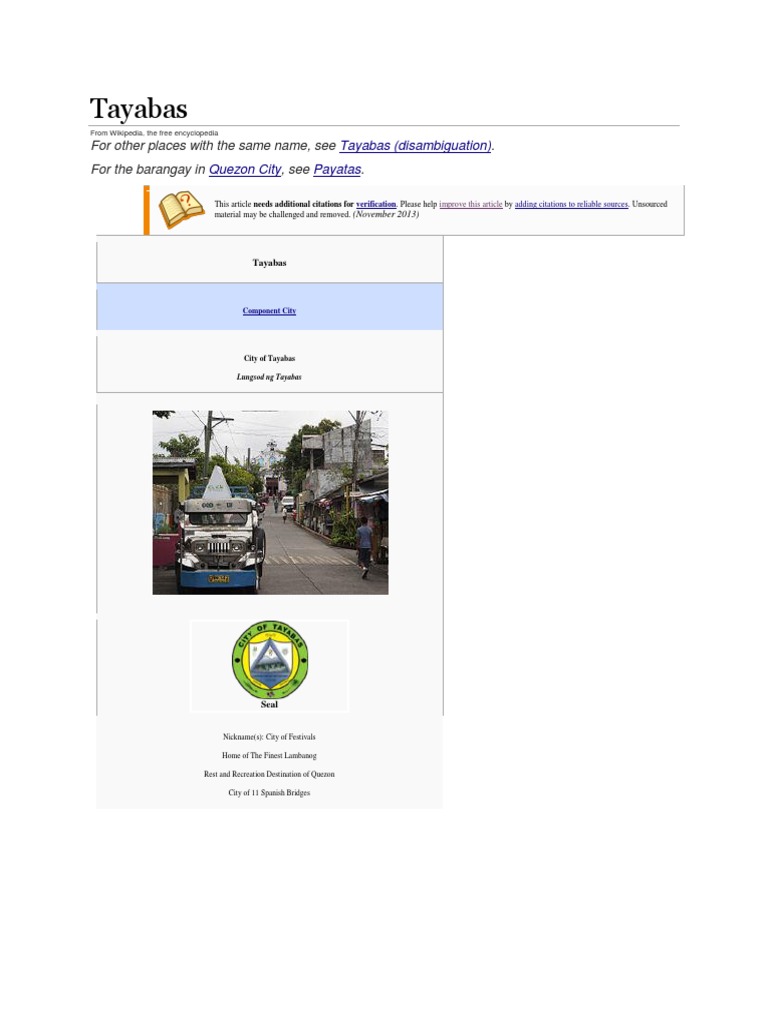Click the 'Seal' caption
The width and height of the screenshot is (768, 1024).
click(269, 704)
